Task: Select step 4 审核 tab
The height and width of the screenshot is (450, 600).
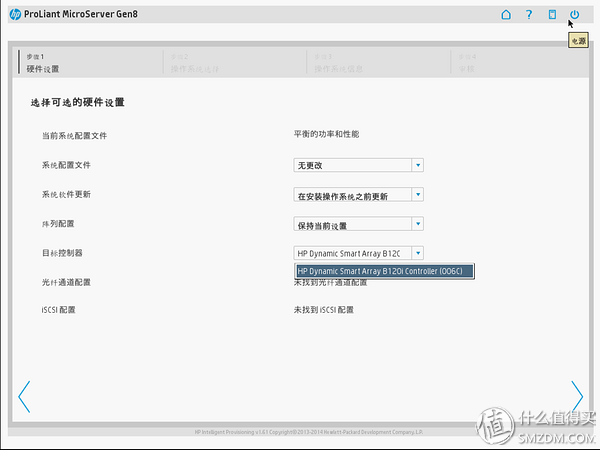Action: pyautogui.click(x=520, y=62)
